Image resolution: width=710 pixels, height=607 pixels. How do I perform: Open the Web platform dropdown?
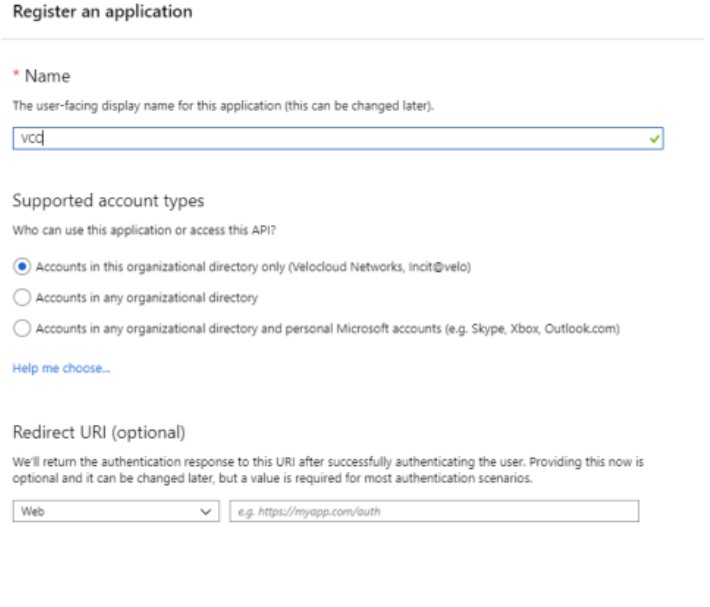(116, 511)
